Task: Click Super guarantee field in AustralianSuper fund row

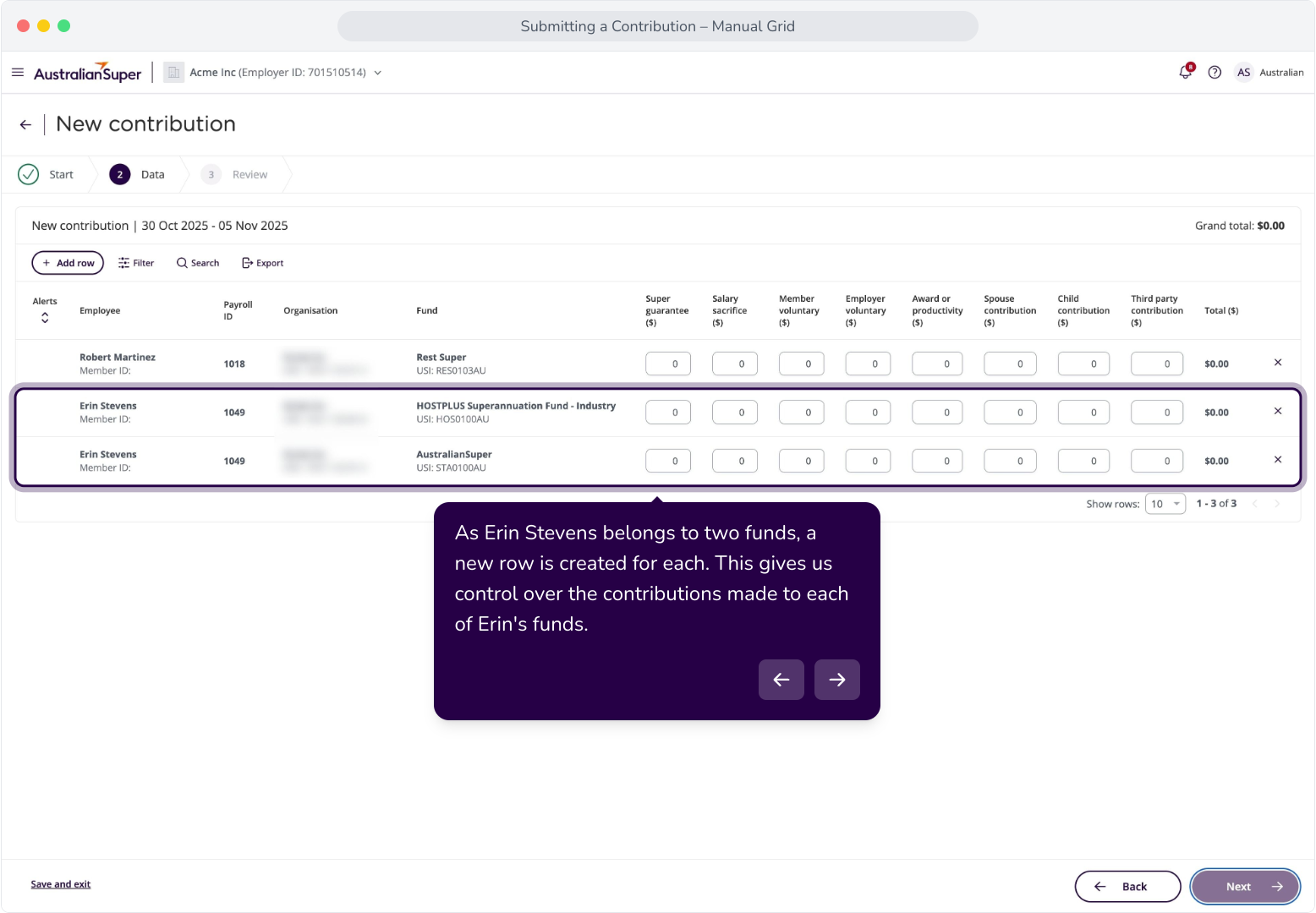Action: 668,461
